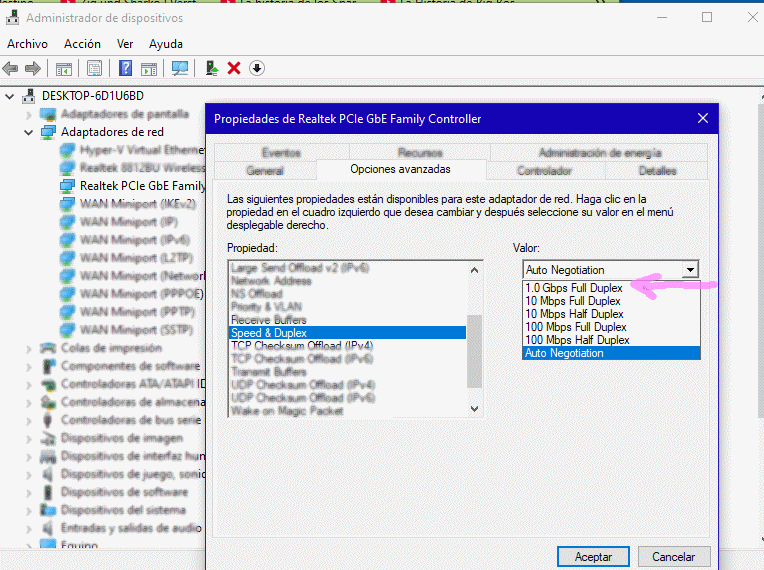Switch to the Controlador tab
This screenshot has width=764, height=570.
(544, 171)
